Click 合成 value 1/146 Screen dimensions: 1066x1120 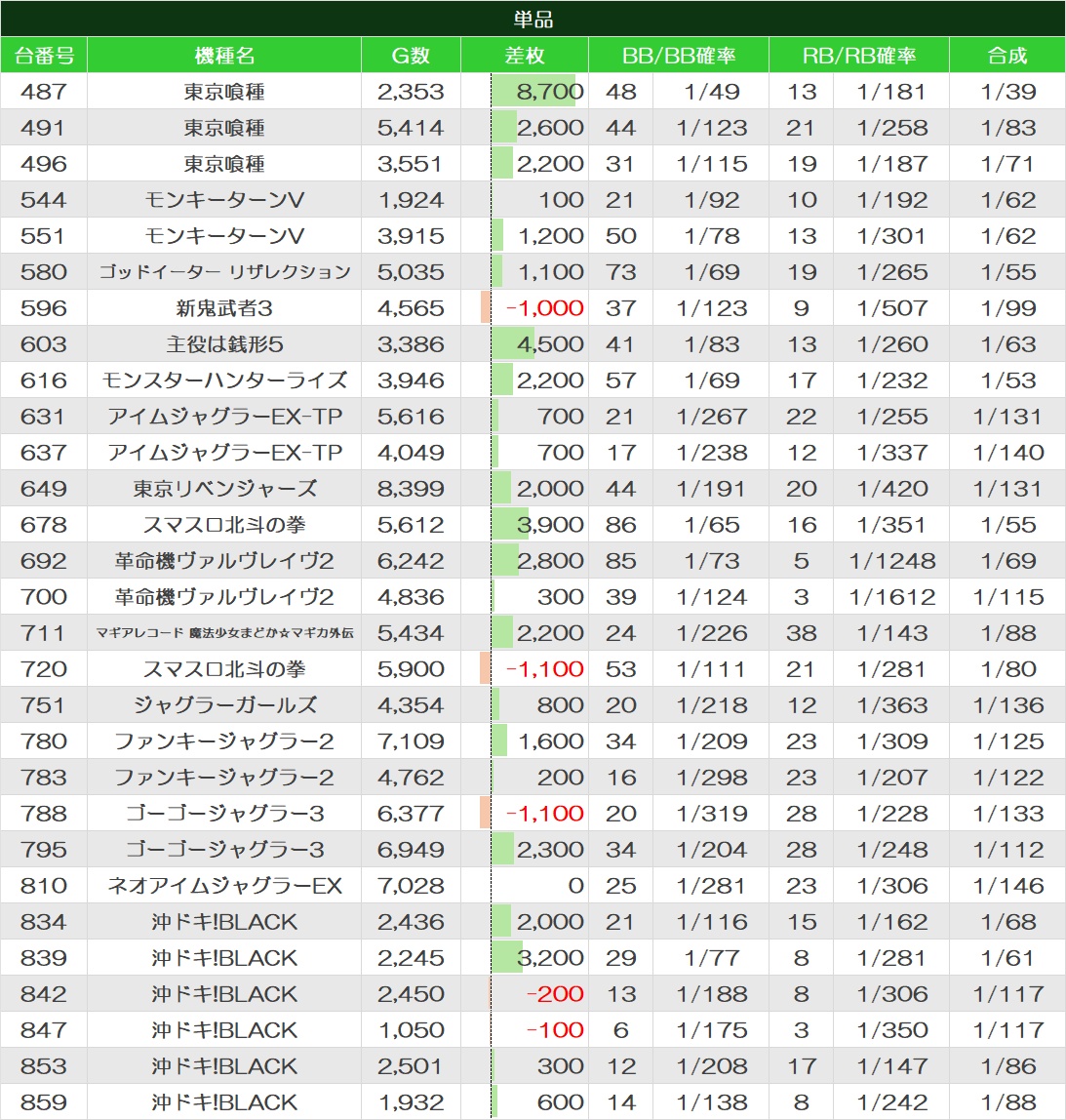pyautogui.click(x=1008, y=886)
